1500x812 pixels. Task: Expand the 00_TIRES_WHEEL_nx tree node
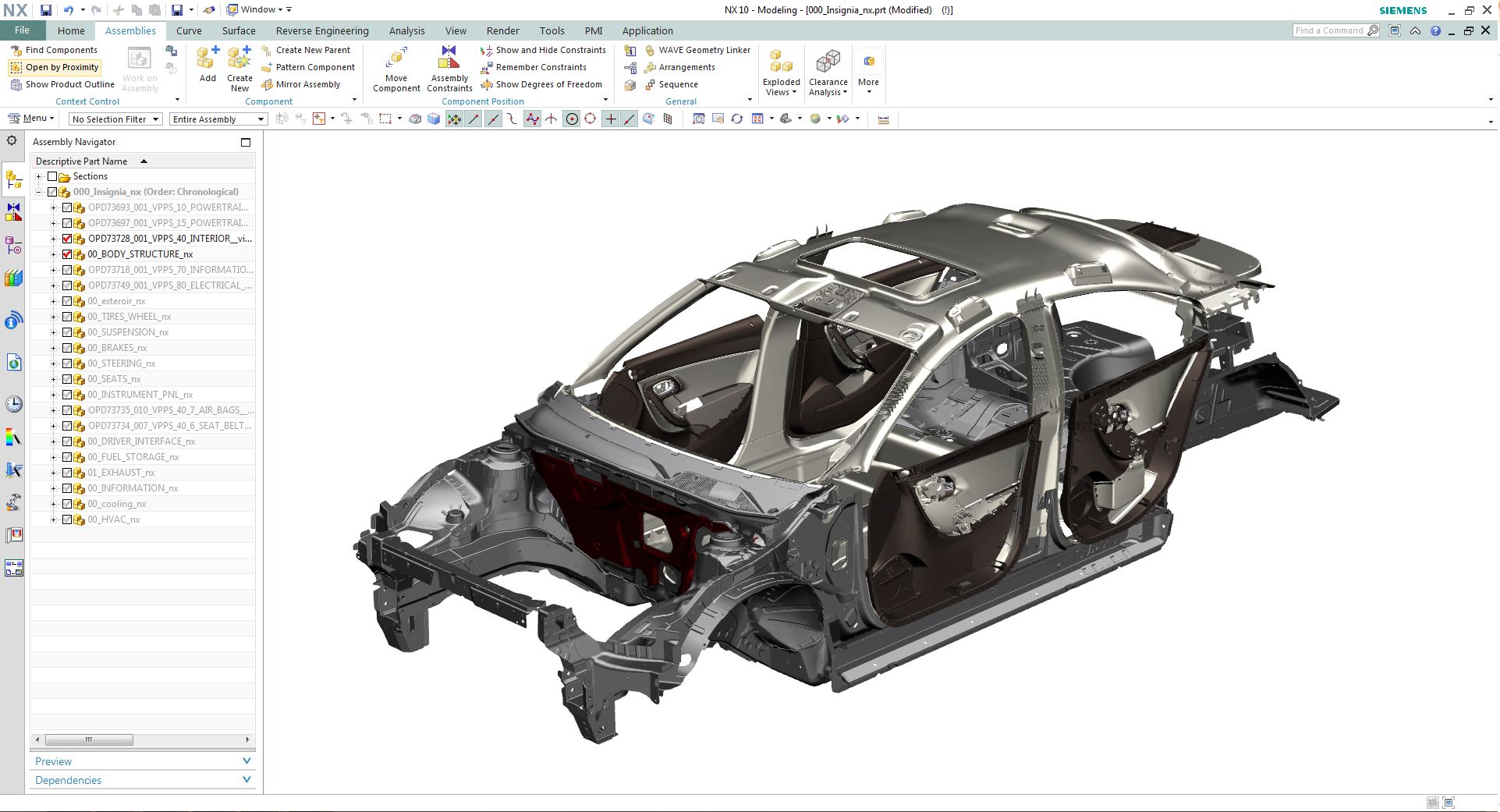54,317
